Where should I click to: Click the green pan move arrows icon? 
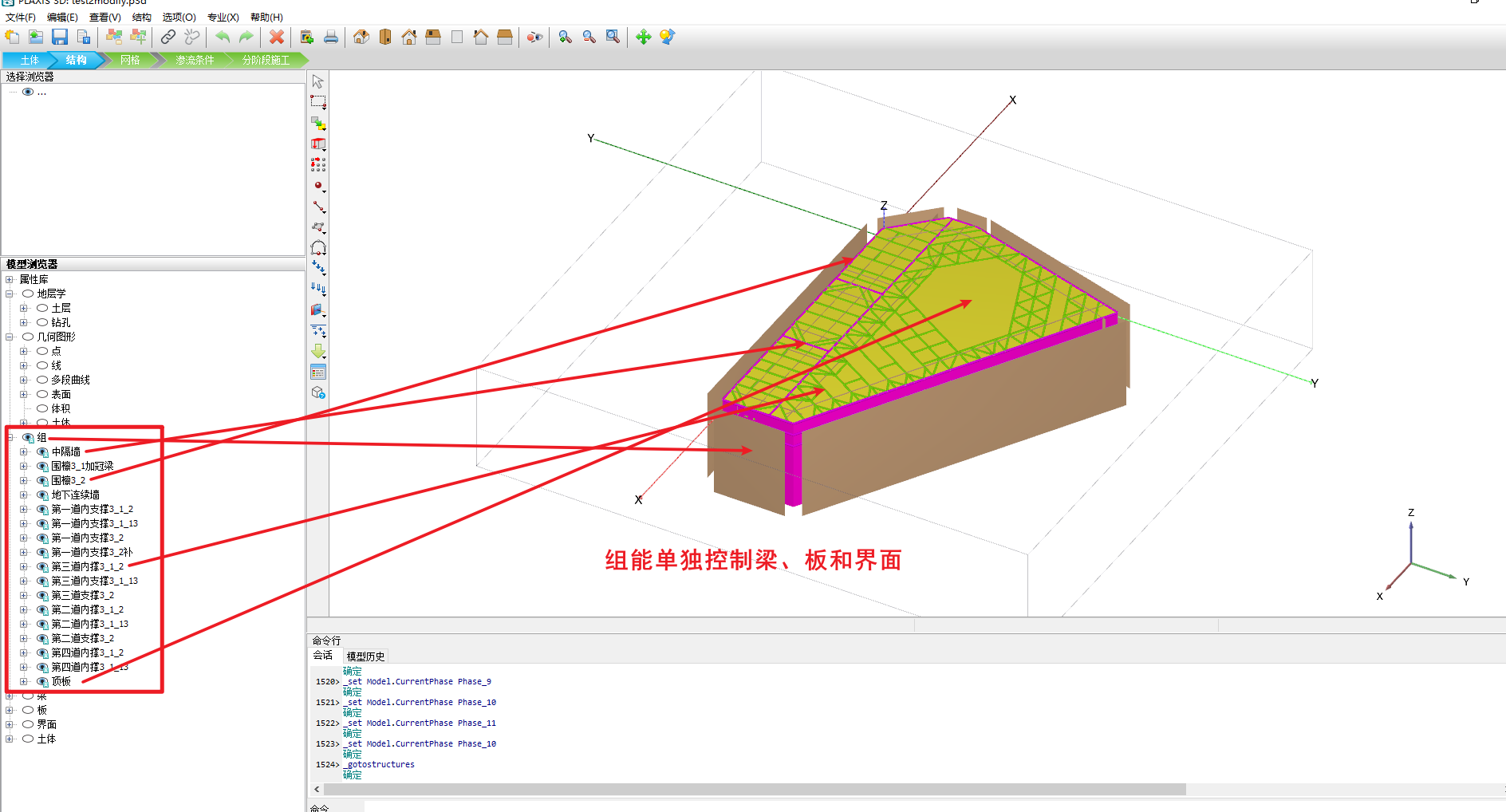pos(644,37)
